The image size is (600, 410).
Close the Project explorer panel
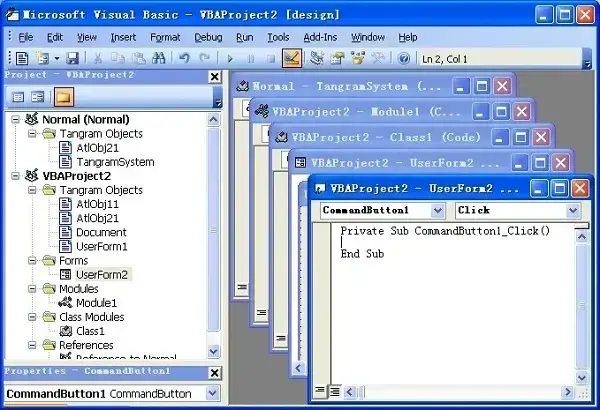[x=215, y=77]
